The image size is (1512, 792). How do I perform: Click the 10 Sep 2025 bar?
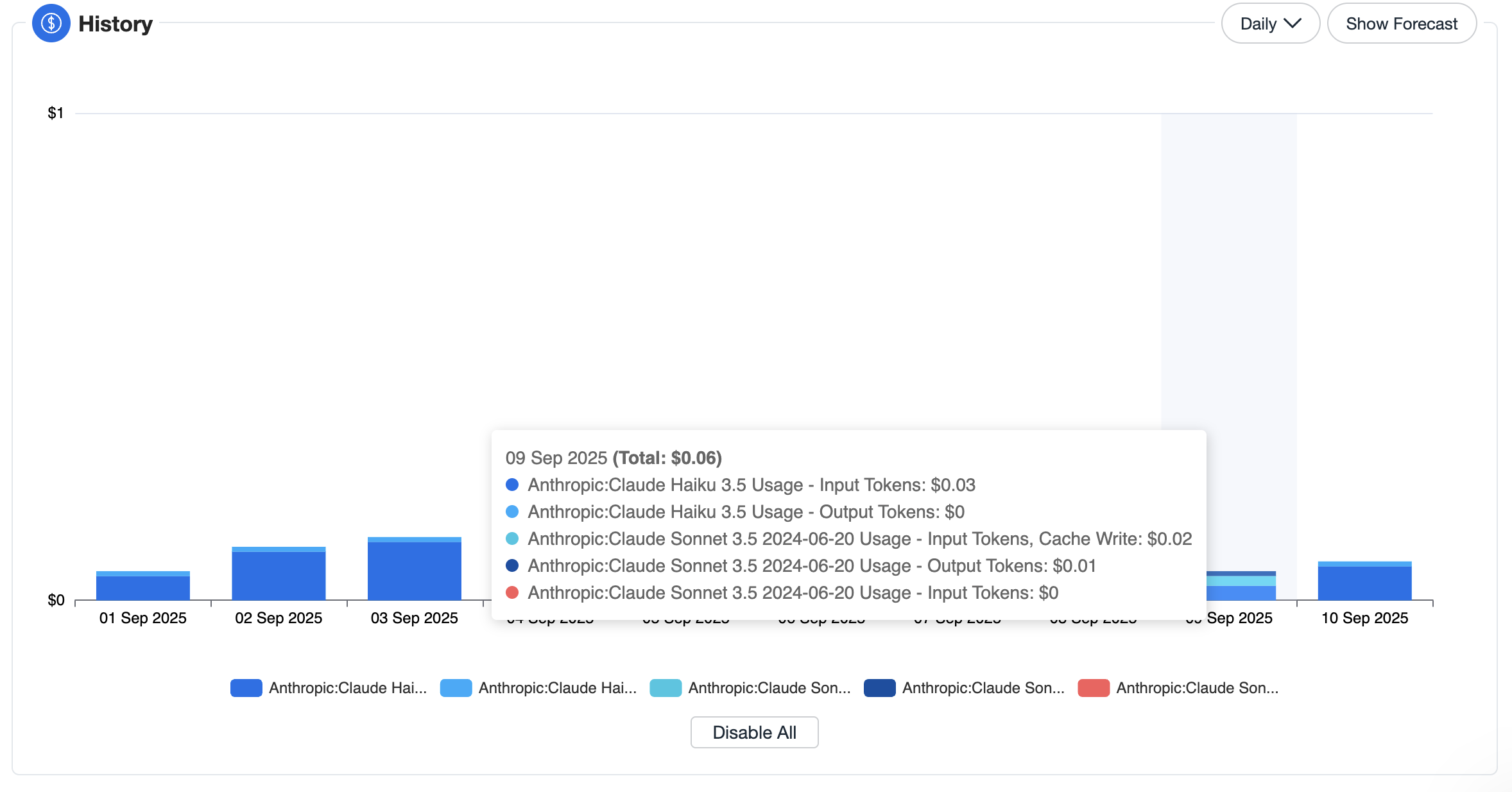pos(1364,581)
